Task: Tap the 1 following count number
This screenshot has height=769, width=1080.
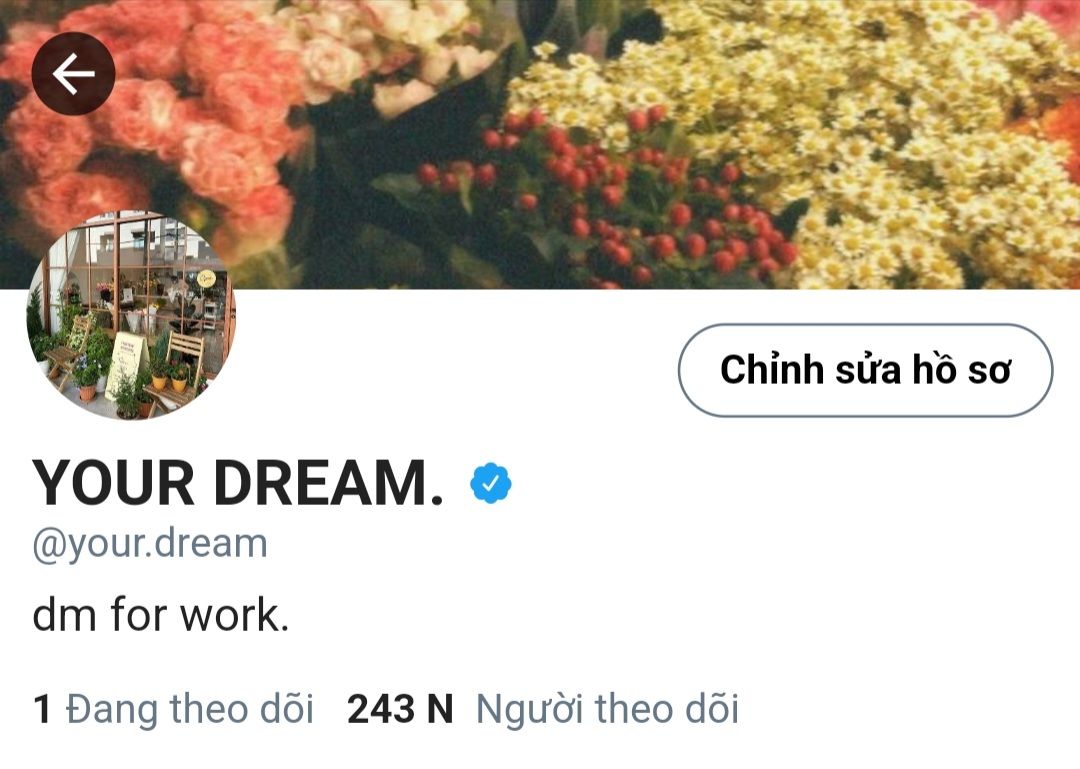Action: tap(42, 709)
